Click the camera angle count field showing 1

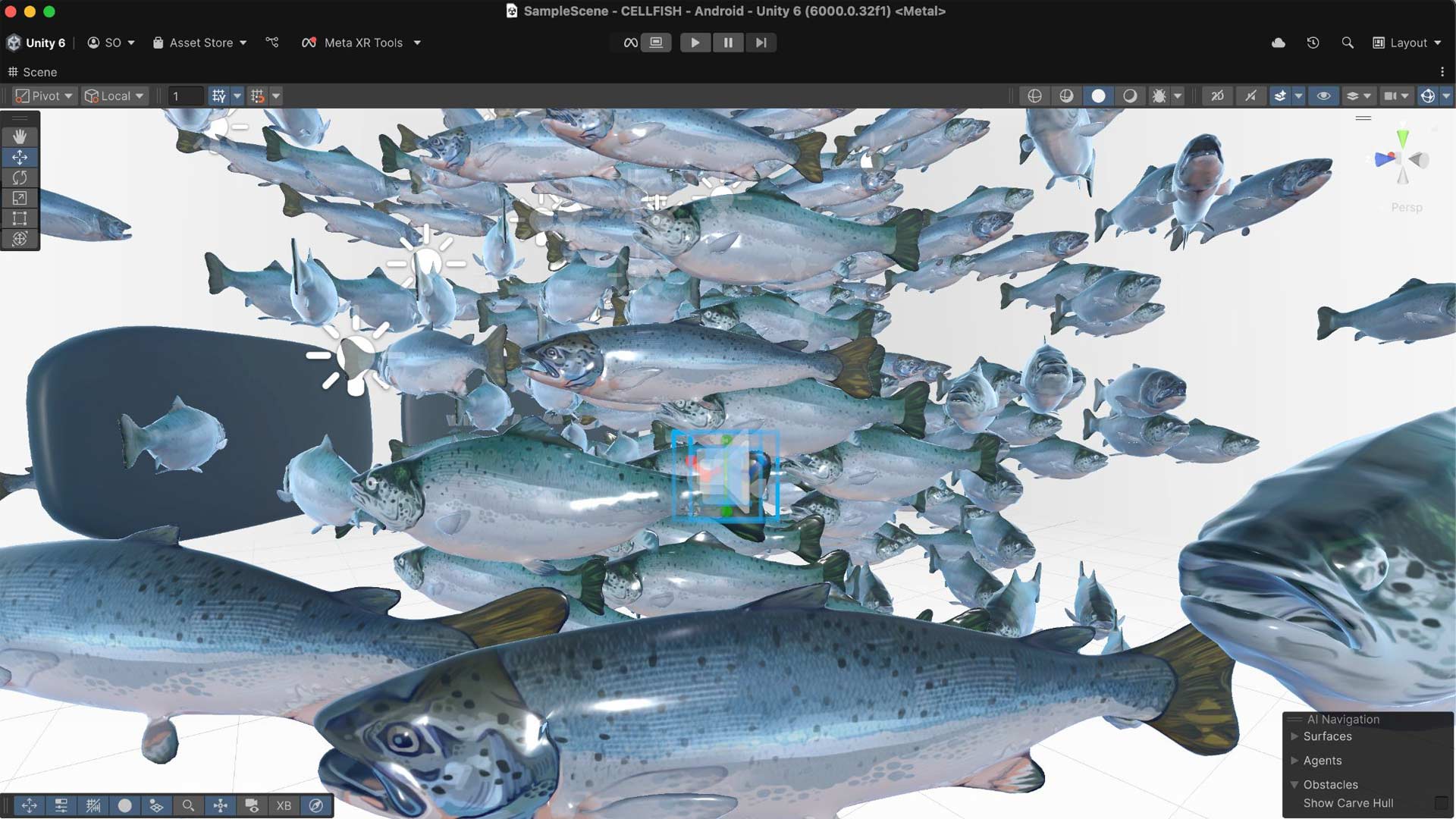(186, 96)
